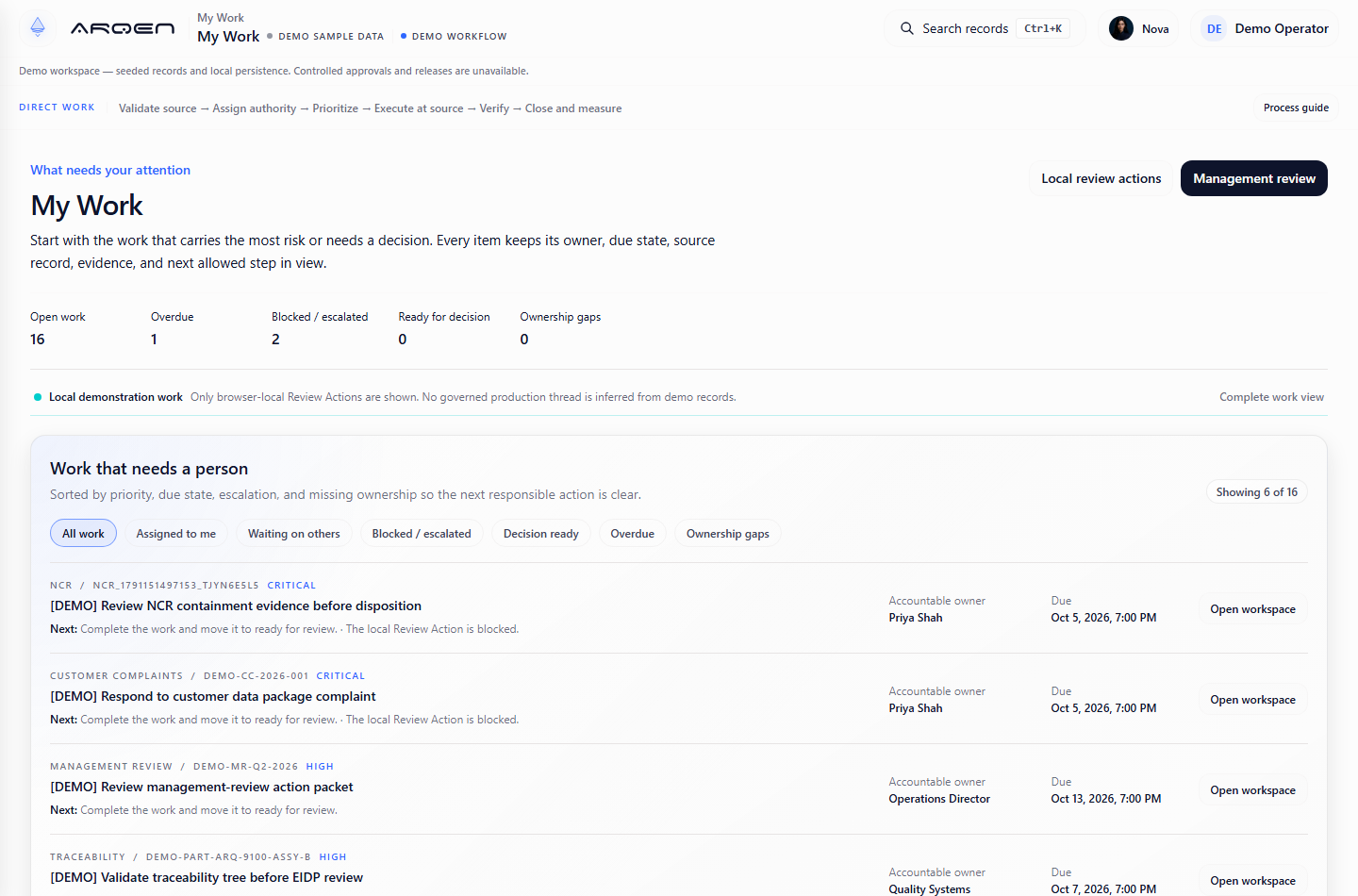Open workspace for customer data complaint
Viewport: 1358px width, 896px height.
1252,700
